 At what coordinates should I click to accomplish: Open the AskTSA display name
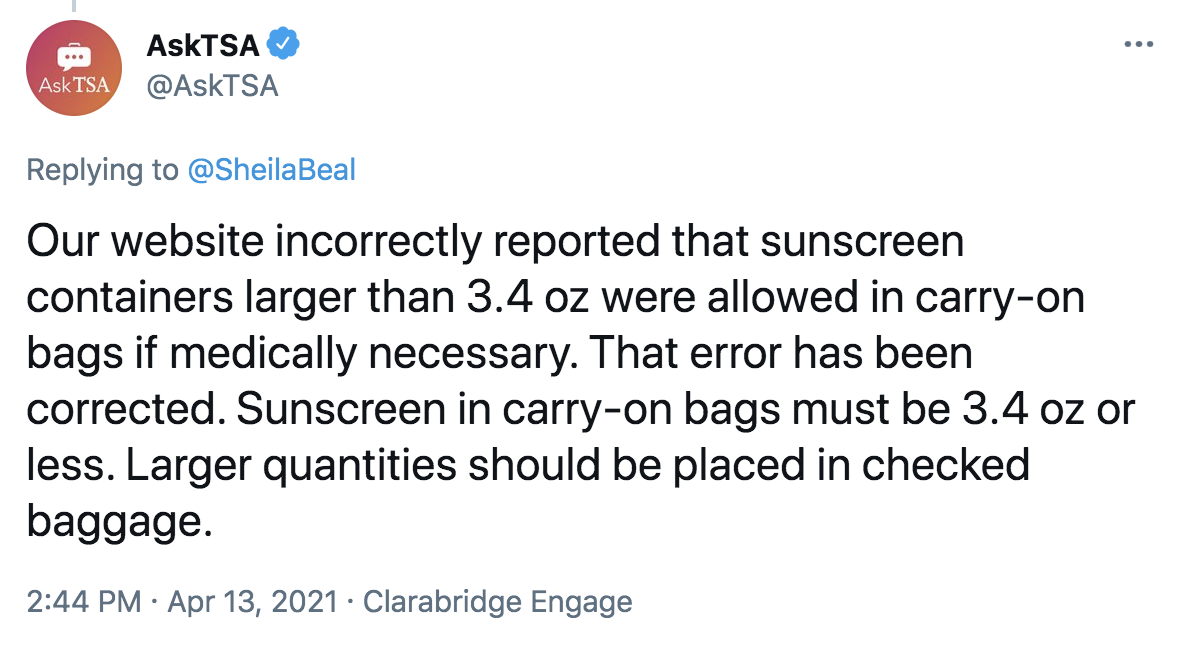[x=204, y=44]
